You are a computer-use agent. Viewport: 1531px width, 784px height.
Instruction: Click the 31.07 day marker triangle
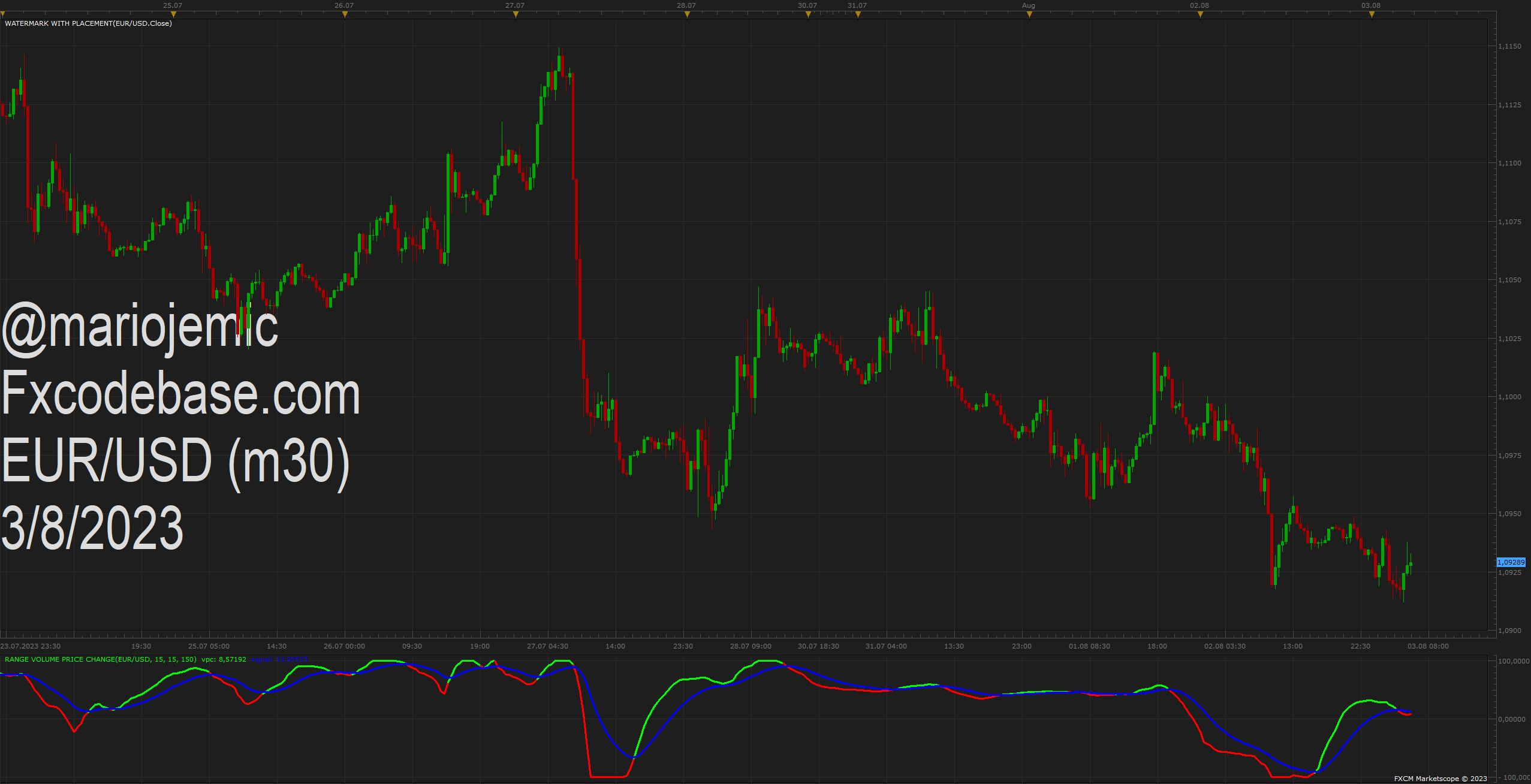click(858, 14)
